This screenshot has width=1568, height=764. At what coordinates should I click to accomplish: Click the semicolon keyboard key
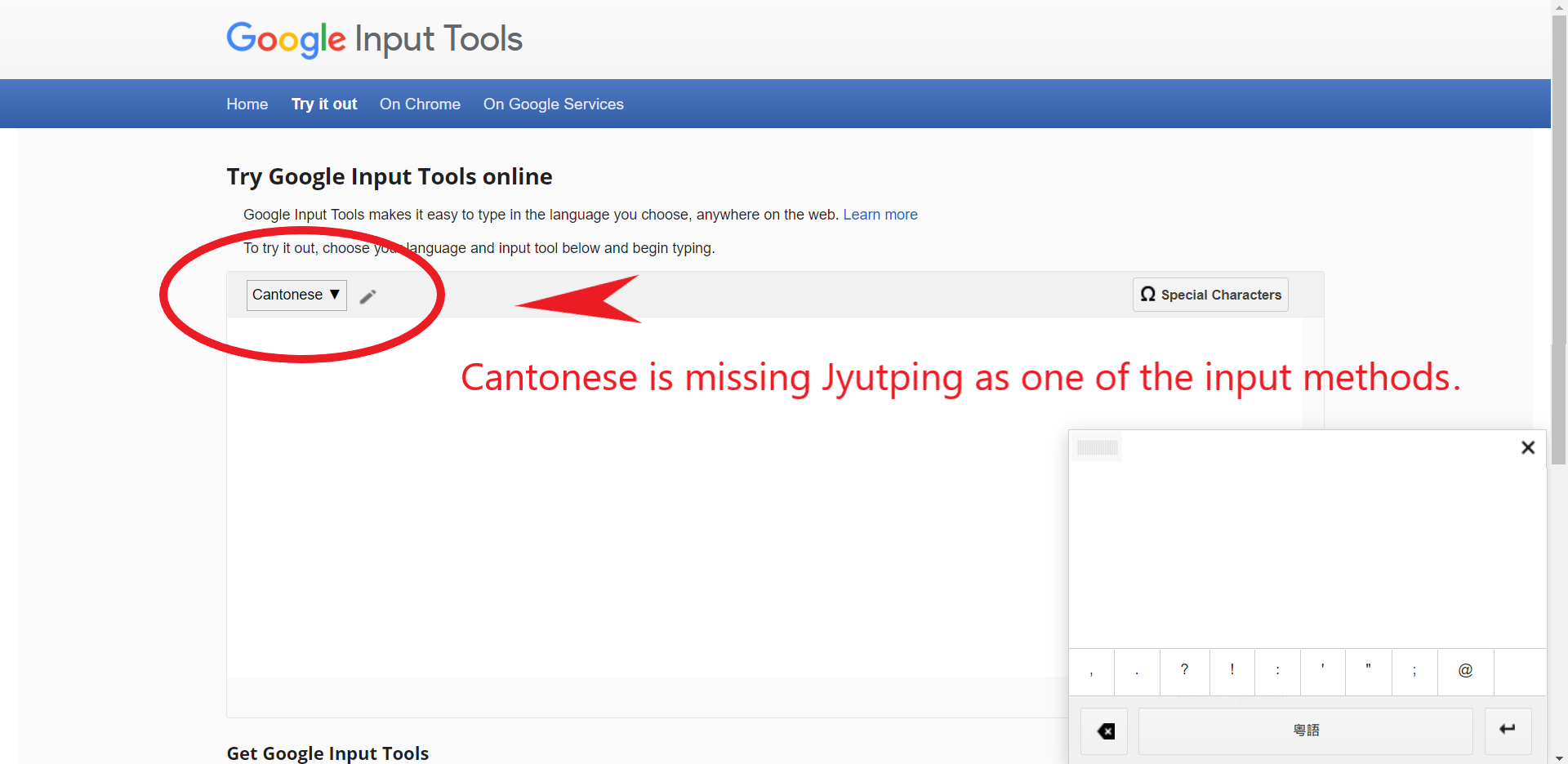tap(1414, 671)
